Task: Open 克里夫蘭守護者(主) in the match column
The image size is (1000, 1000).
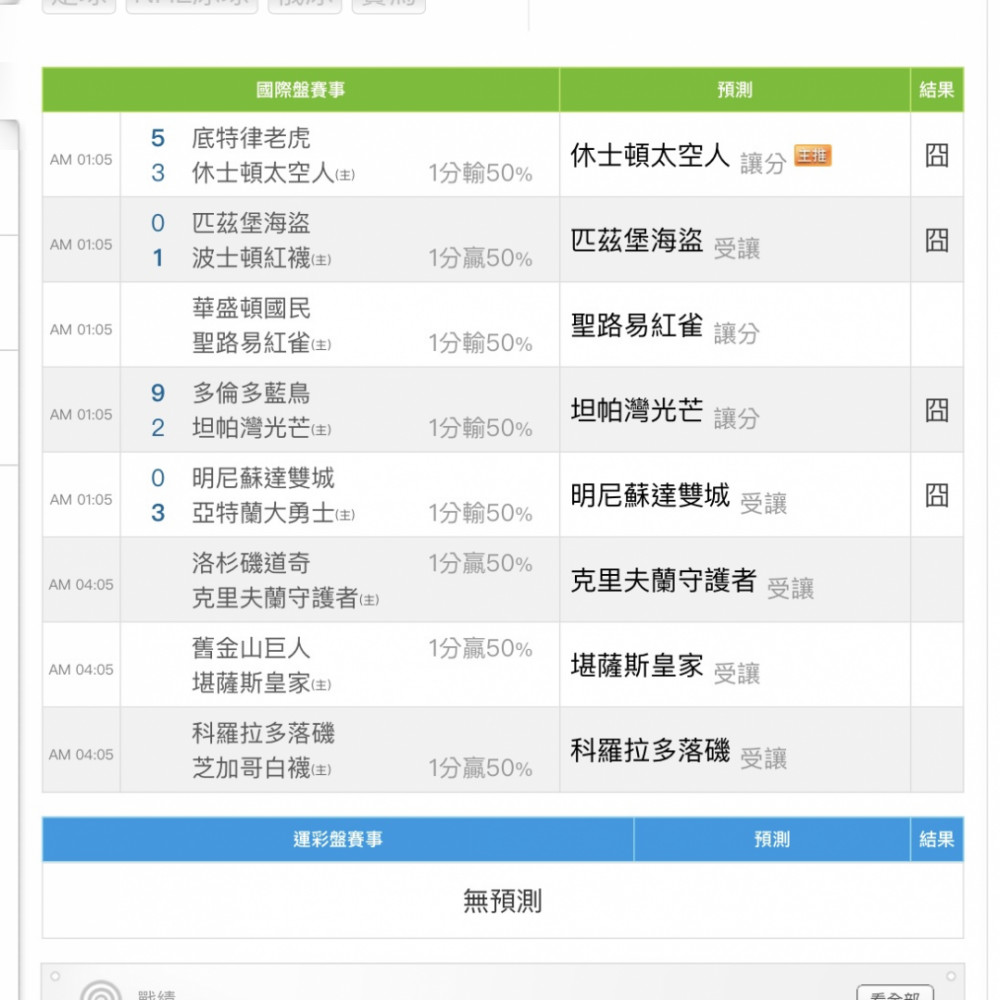Action: pyautogui.click(x=285, y=598)
